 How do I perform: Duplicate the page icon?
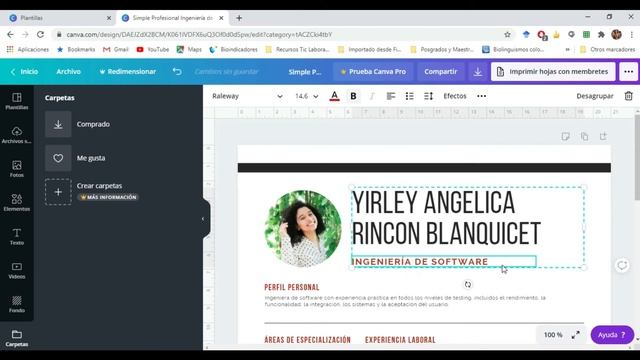coord(584,136)
